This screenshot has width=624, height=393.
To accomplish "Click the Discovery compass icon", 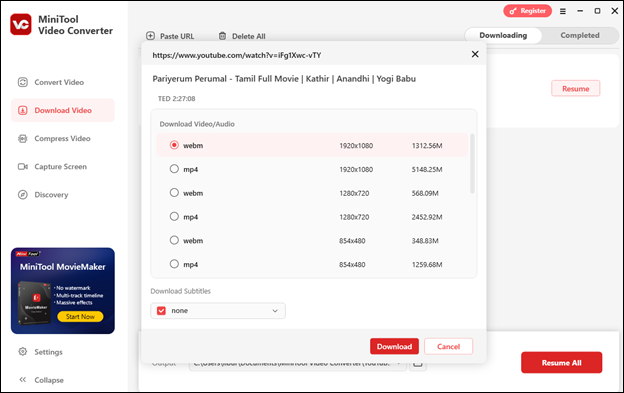I will pyautogui.click(x=23, y=195).
